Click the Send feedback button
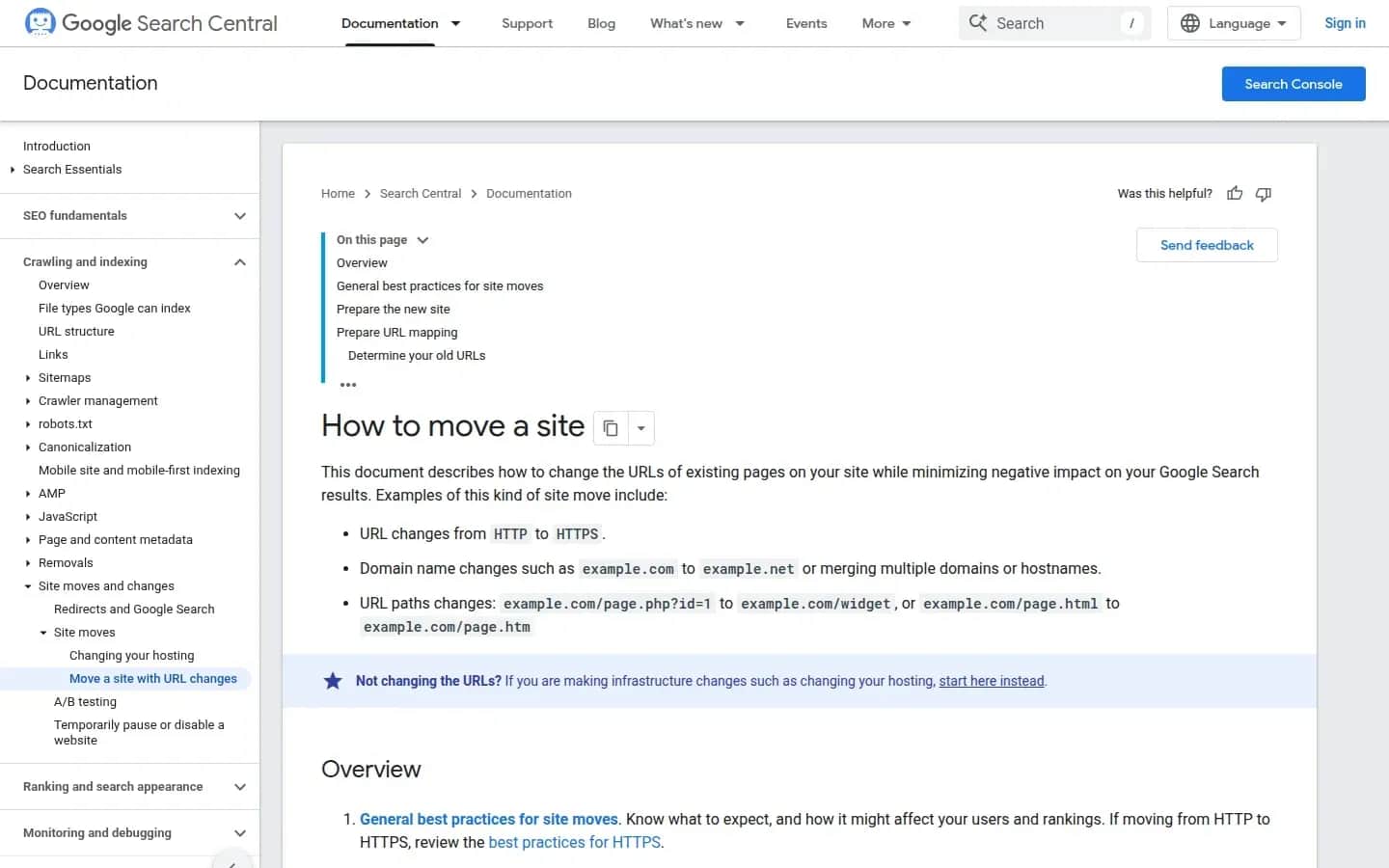This screenshot has height=868, width=1389. (1207, 245)
